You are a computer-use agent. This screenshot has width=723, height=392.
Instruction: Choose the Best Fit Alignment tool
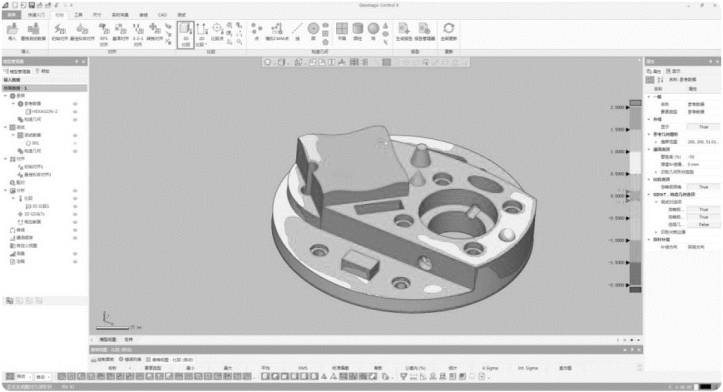tap(82, 32)
